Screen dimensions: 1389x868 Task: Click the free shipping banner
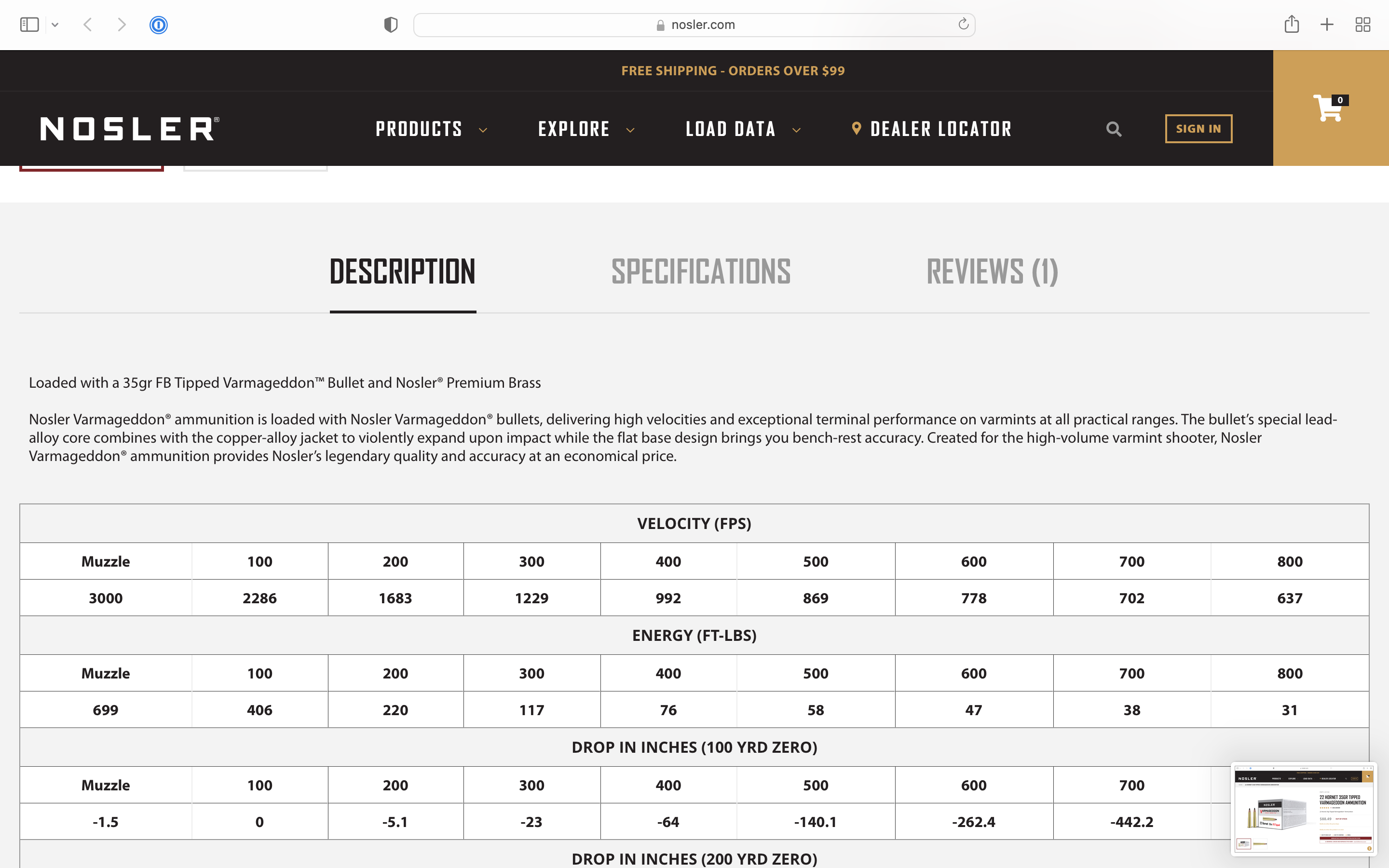pos(733,70)
